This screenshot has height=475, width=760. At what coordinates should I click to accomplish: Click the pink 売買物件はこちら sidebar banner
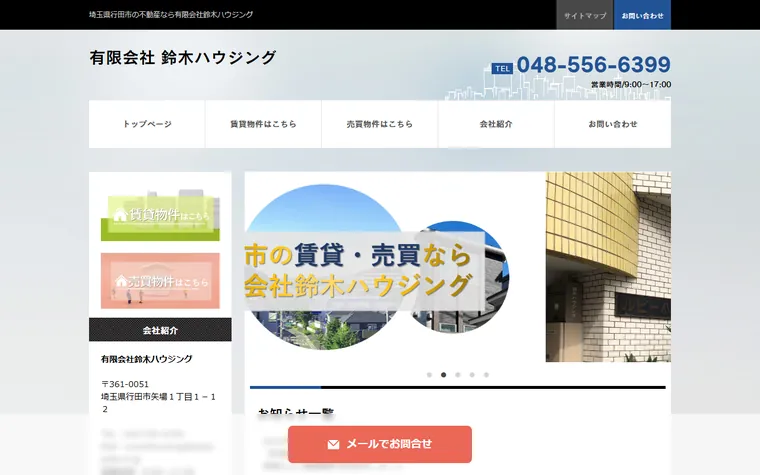pyautogui.click(x=160, y=281)
